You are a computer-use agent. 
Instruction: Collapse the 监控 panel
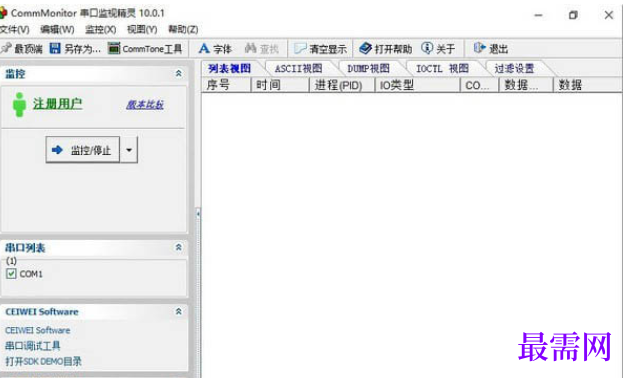tap(178, 73)
